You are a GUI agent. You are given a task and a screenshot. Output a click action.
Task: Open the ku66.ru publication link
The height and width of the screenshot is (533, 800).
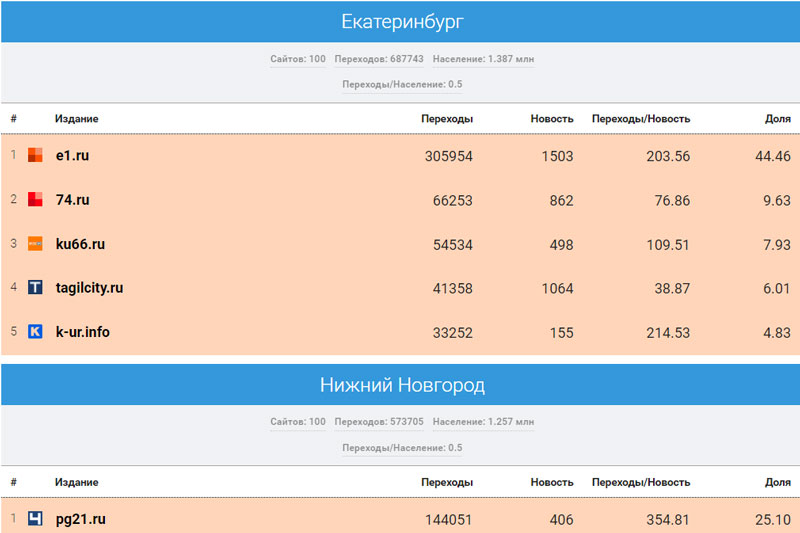80,244
